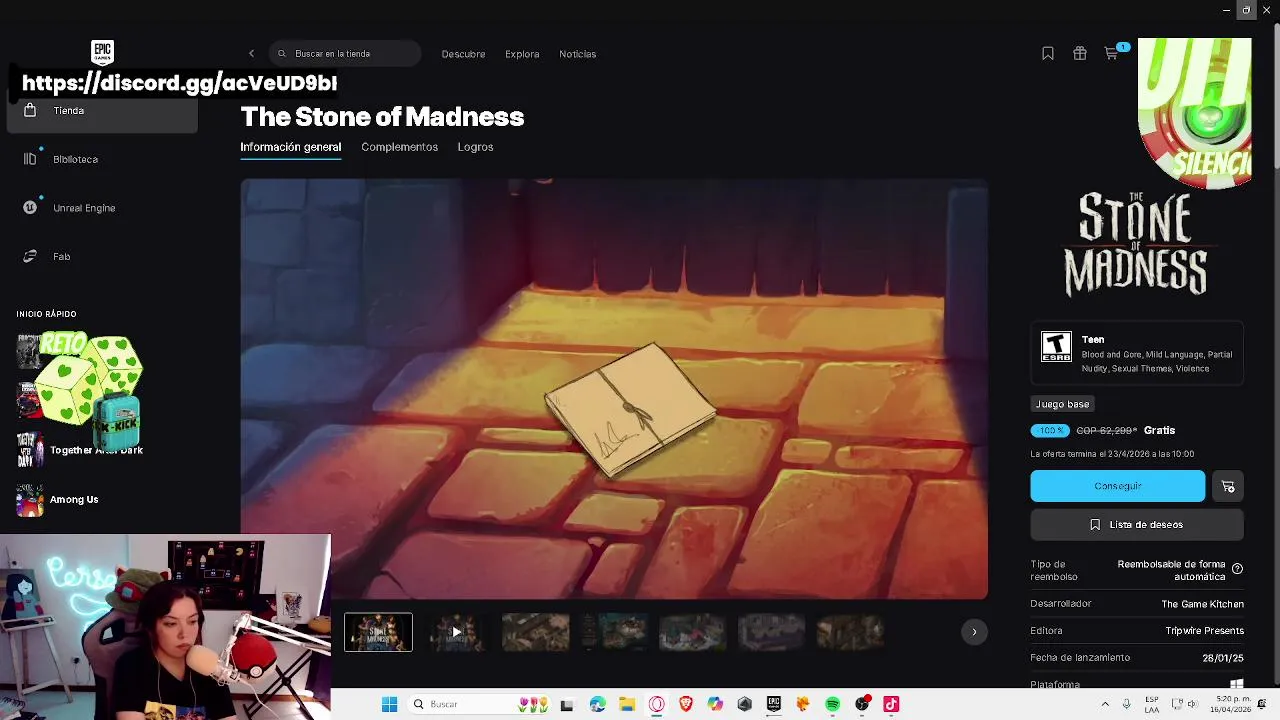The height and width of the screenshot is (720, 1280).
Task: Open Copilot from taskbar
Action: [715, 704]
